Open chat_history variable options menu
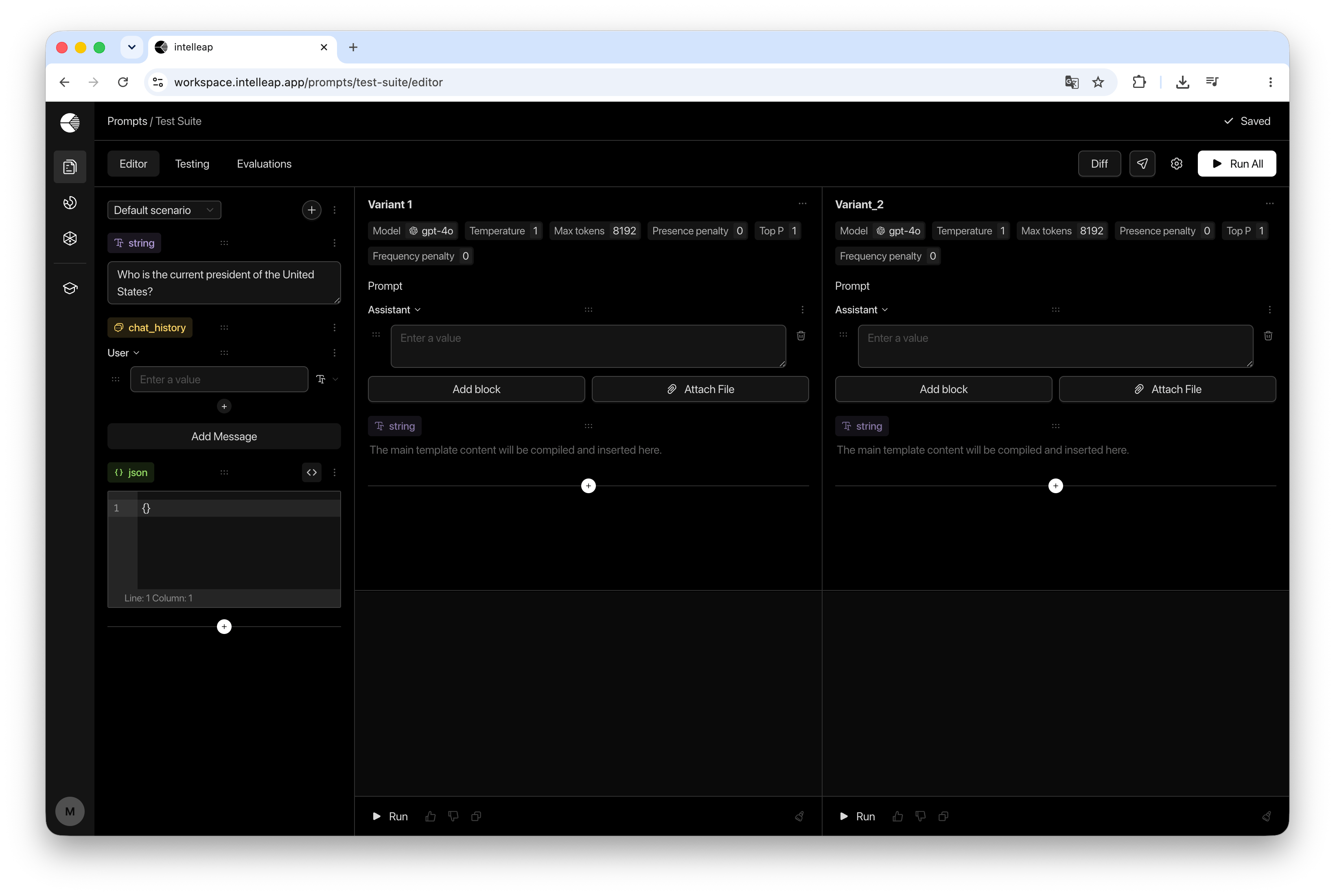This screenshot has height=896, width=1335. 334,328
